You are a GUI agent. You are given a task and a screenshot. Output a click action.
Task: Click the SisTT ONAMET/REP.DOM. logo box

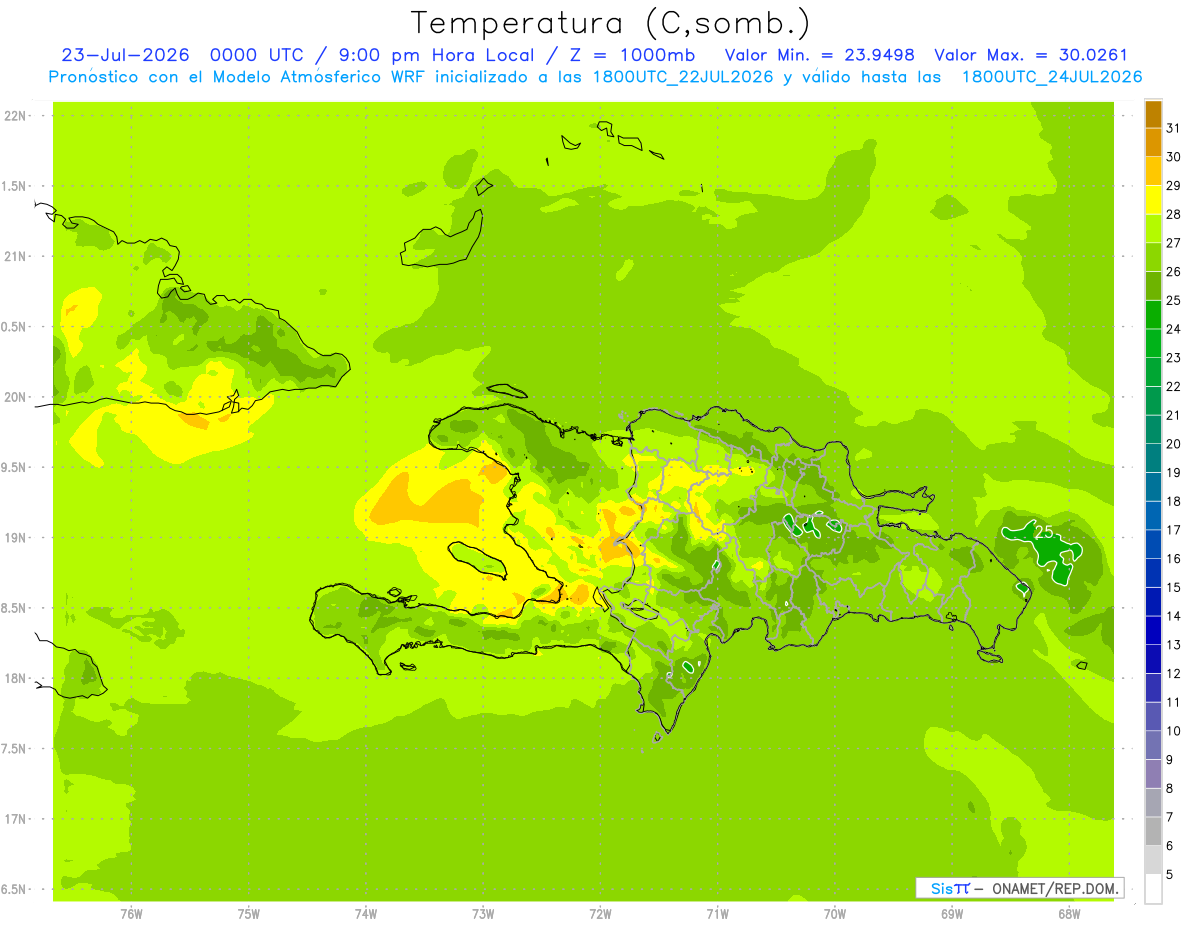tap(1019, 888)
